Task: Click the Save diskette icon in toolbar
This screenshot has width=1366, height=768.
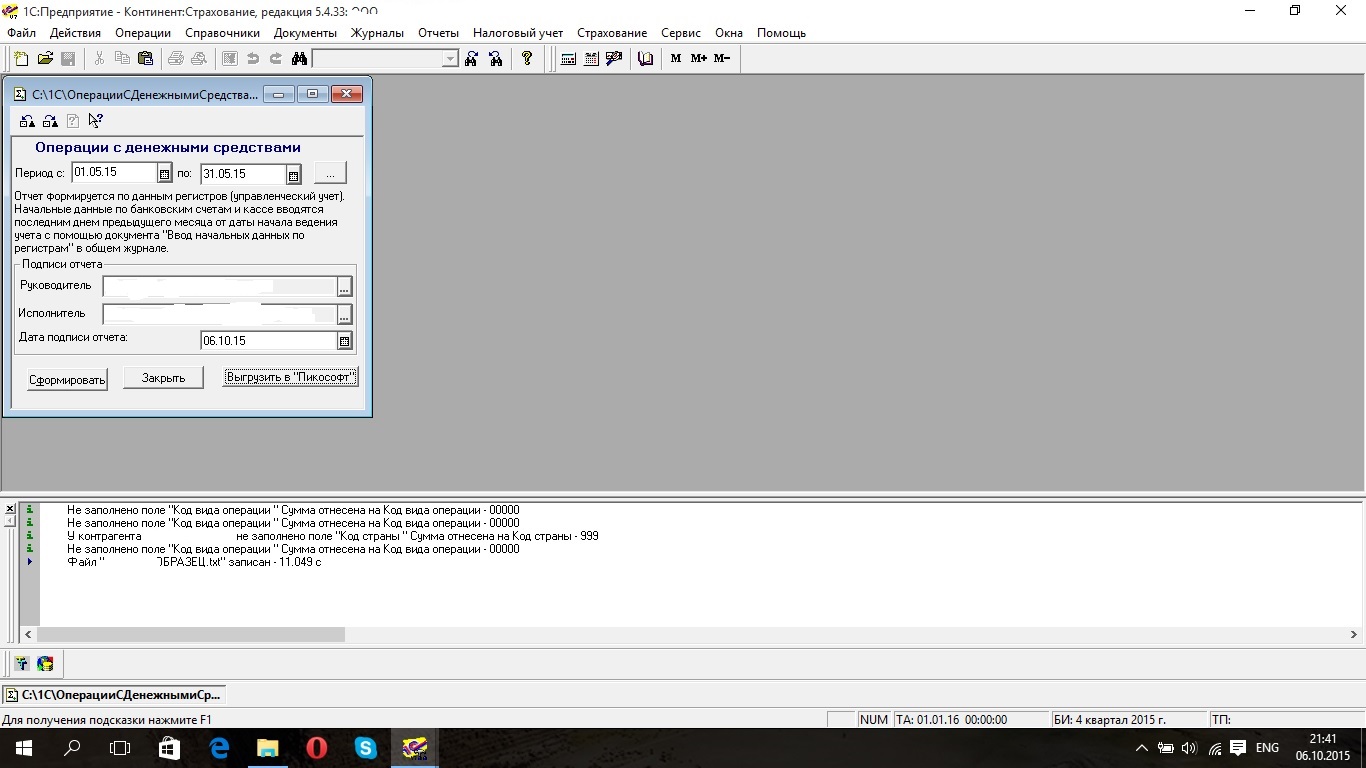Action: 68,59
